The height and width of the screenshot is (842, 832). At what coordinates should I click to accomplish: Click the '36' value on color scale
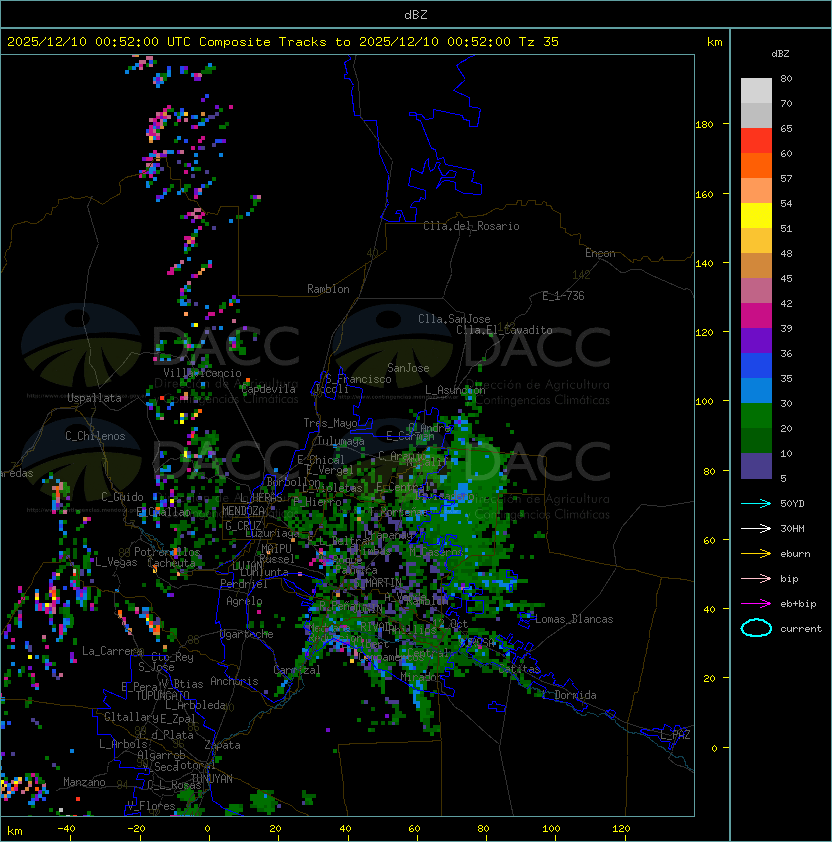[x=786, y=353]
